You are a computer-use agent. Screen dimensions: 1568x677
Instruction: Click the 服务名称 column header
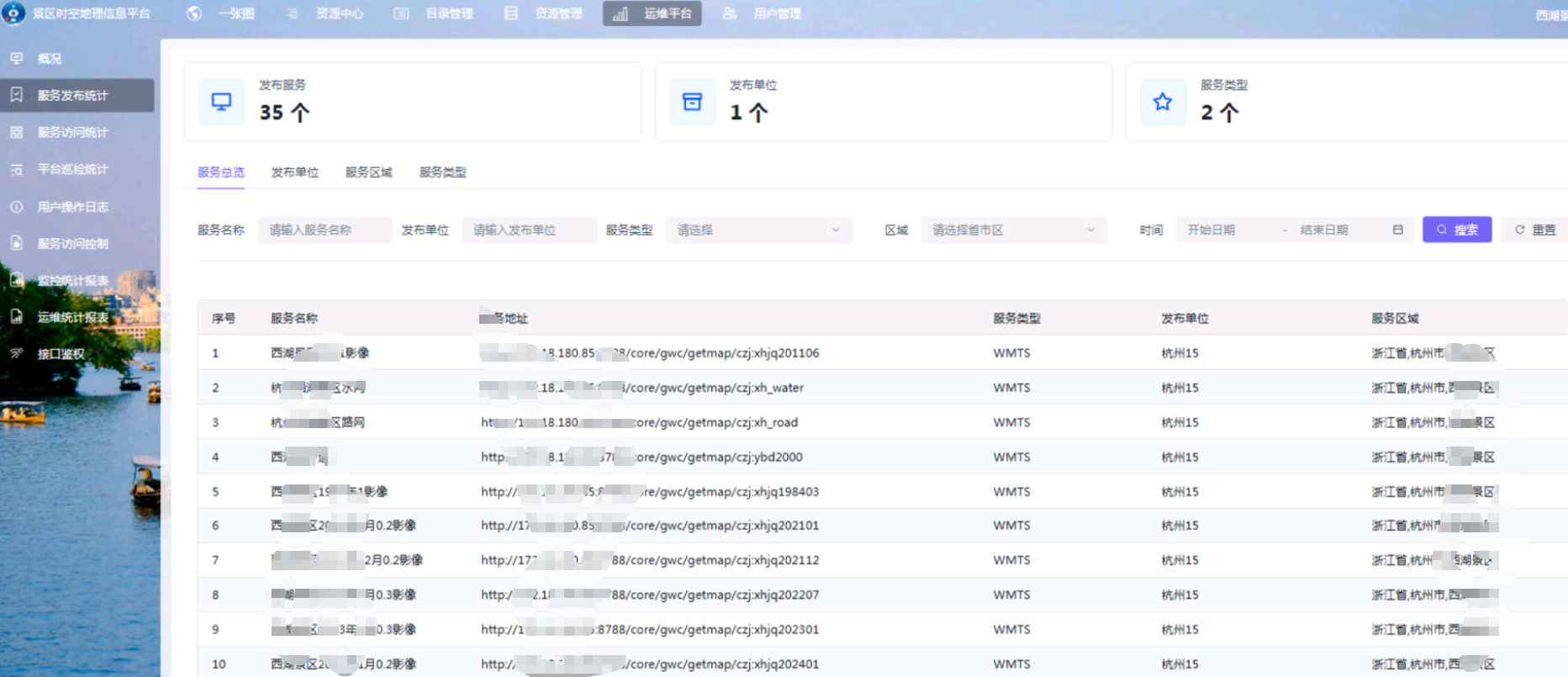(294, 318)
